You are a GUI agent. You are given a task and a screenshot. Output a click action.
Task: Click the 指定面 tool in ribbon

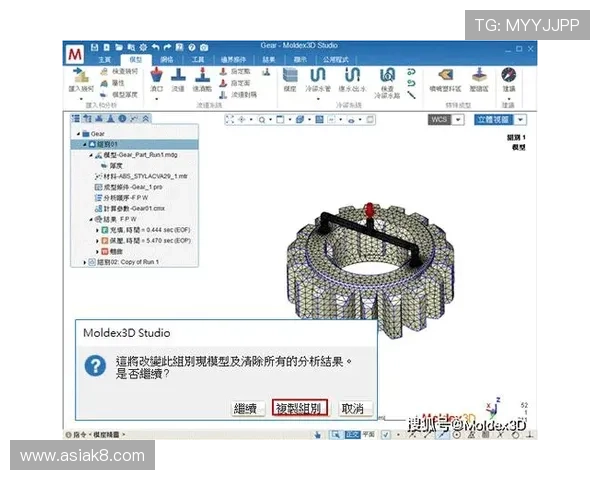[235, 83]
